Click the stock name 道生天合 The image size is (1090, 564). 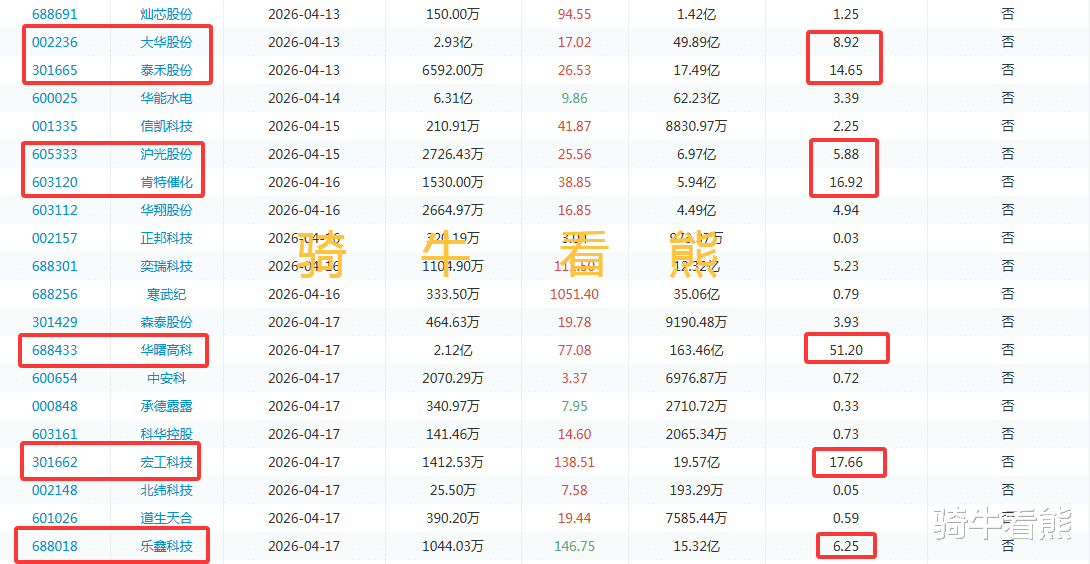166,518
